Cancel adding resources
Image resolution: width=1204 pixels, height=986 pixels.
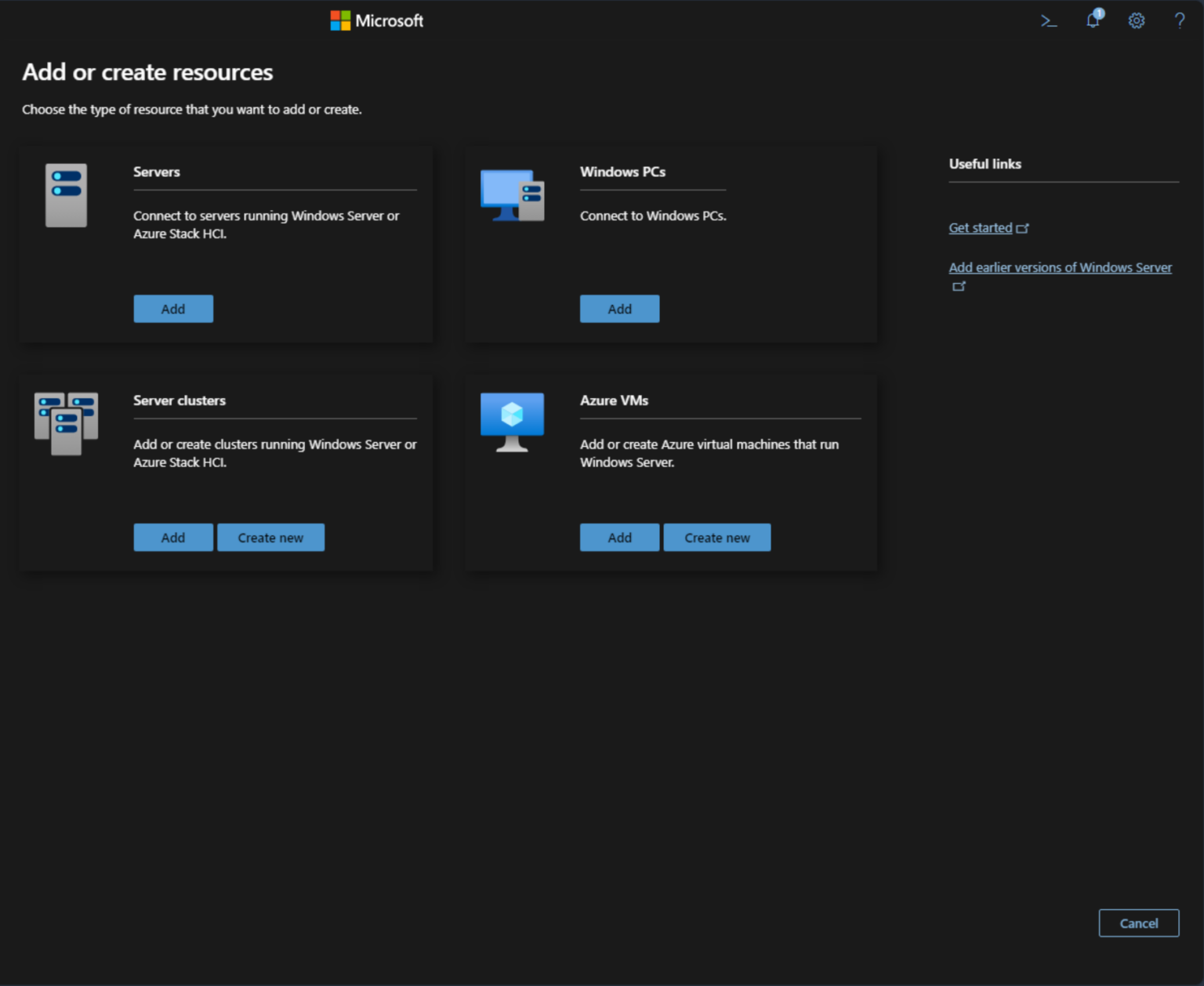(x=1138, y=923)
